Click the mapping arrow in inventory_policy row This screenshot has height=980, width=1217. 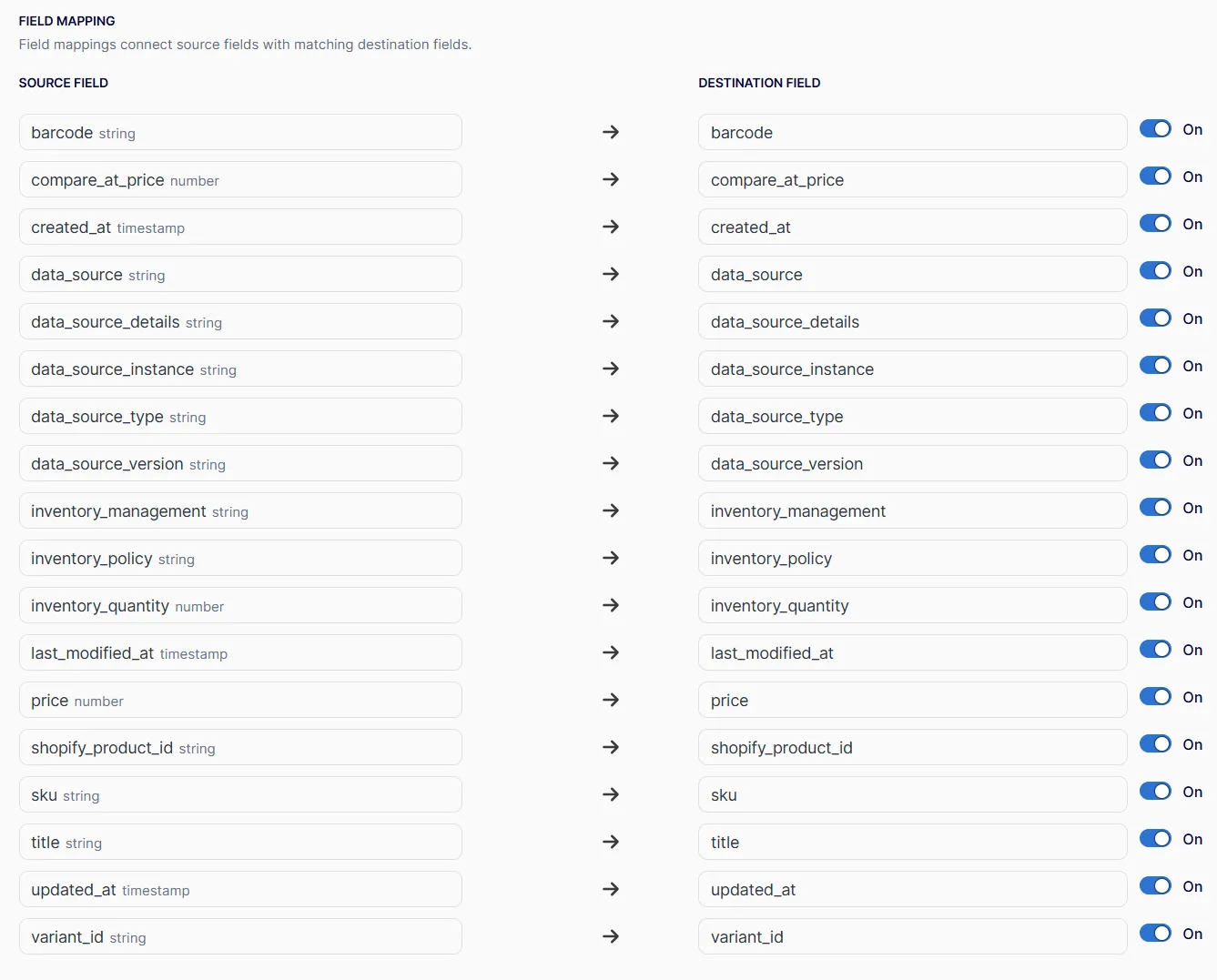point(611,558)
